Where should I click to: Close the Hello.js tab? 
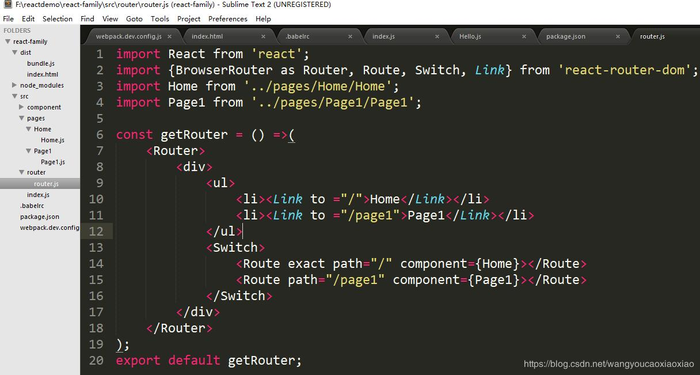point(524,37)
